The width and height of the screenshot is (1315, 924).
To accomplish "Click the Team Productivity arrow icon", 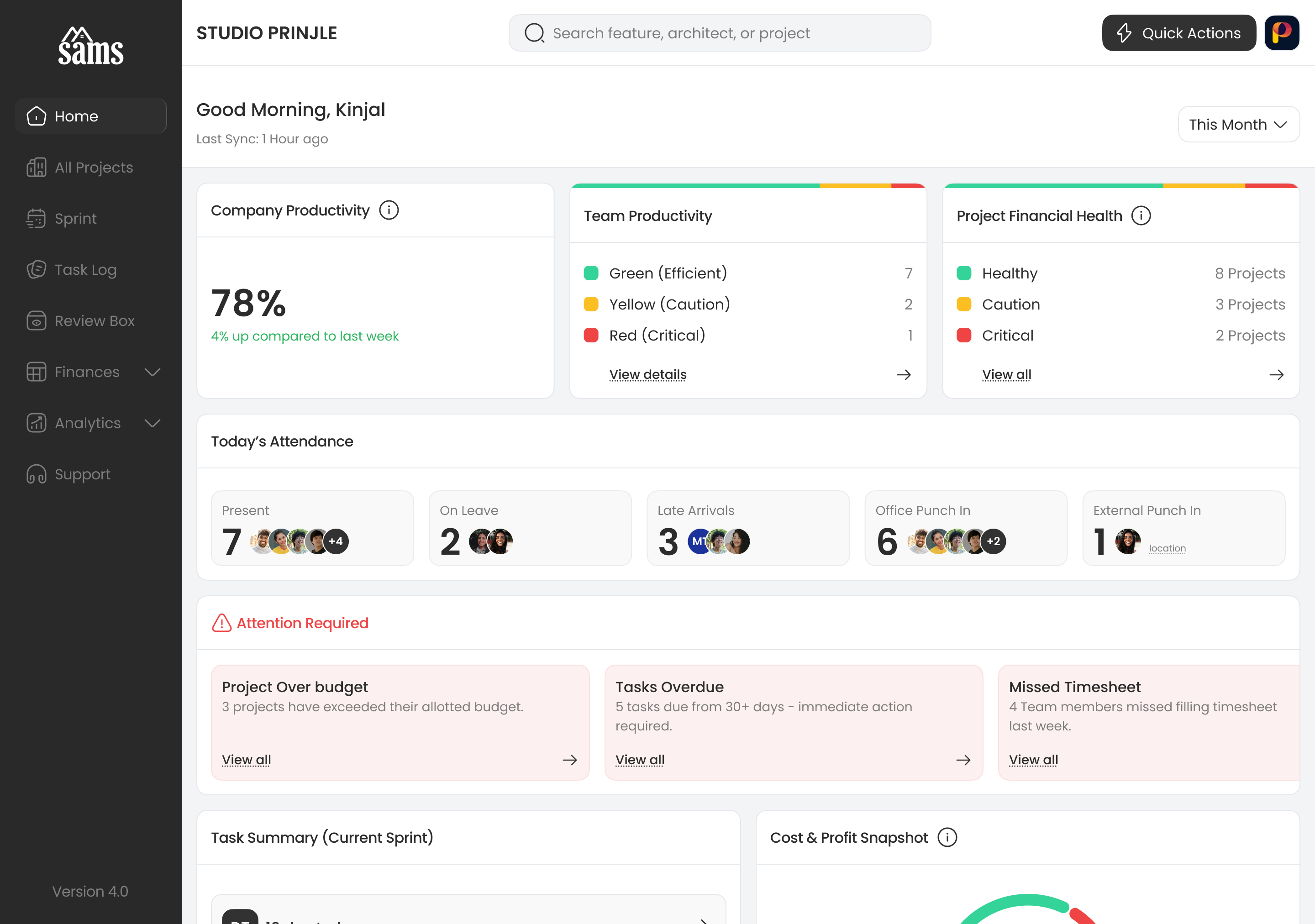I will [903, 375].
